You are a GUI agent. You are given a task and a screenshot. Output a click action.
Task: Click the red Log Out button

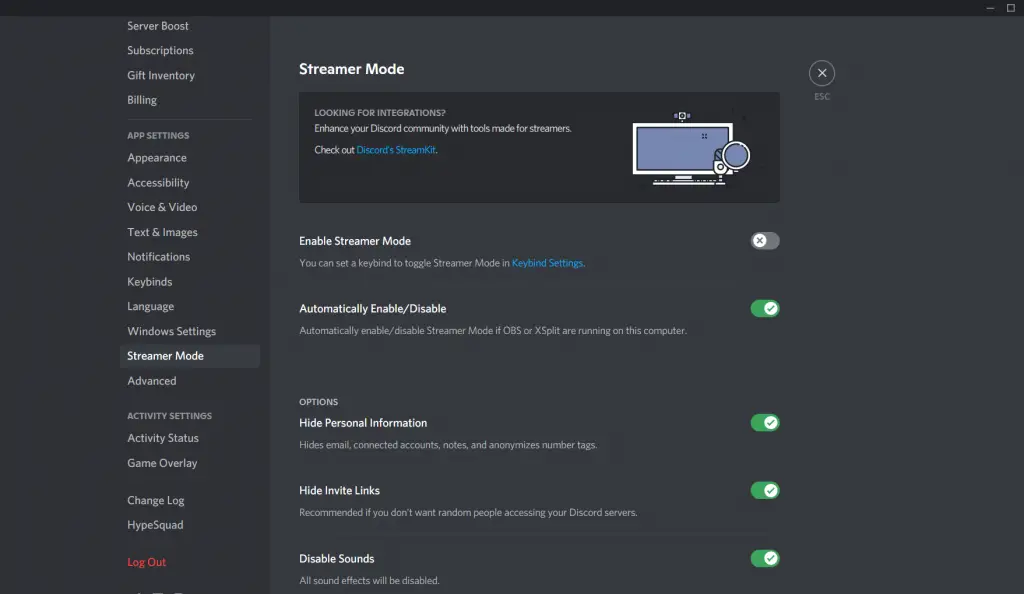click(147, 562)
